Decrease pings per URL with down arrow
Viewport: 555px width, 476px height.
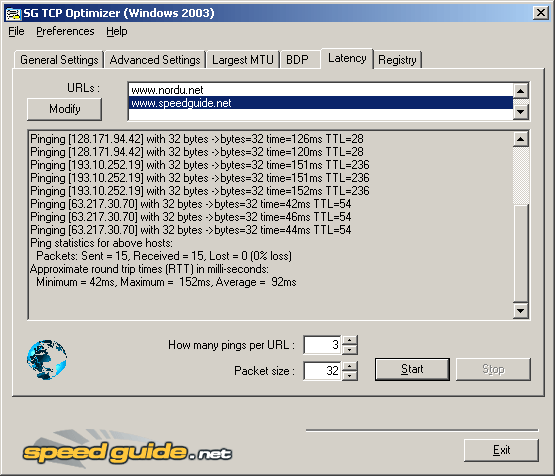(x=350, y=350)
